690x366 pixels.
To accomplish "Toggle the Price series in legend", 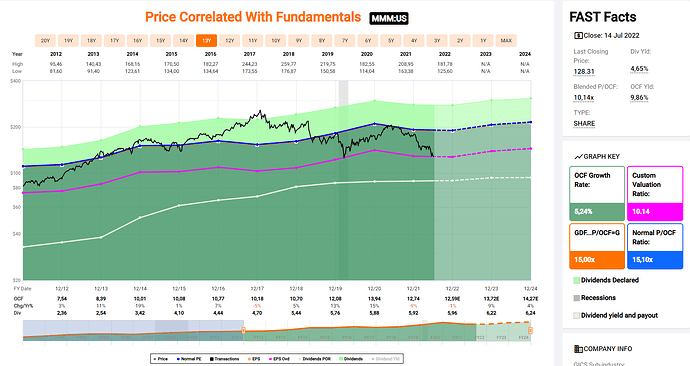I will [161, 359].
